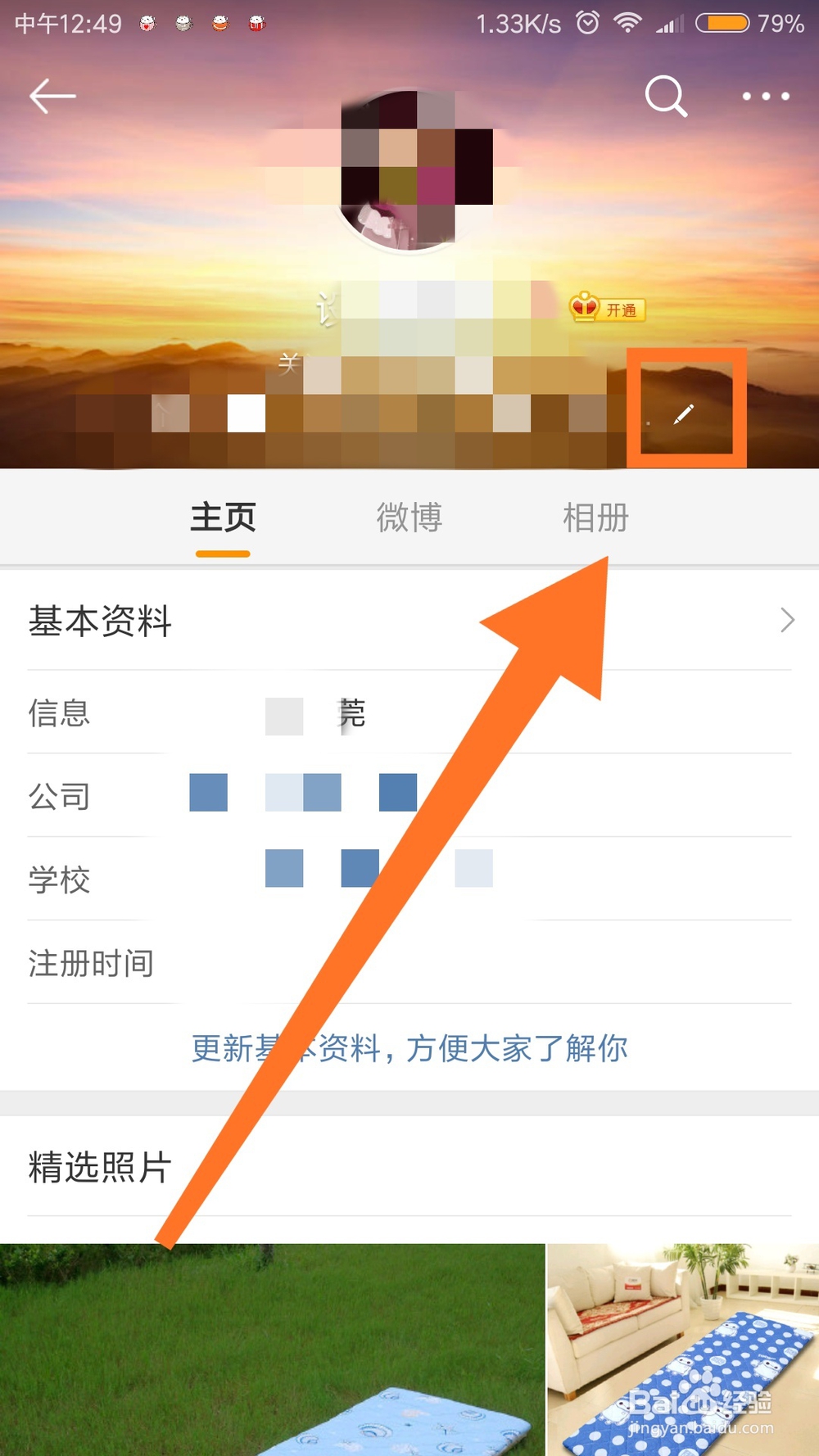Tap the crown VIP 开通 badge
Image resolution: width=819 pixels, height=1456 pixels.
[x=607, y=308]
